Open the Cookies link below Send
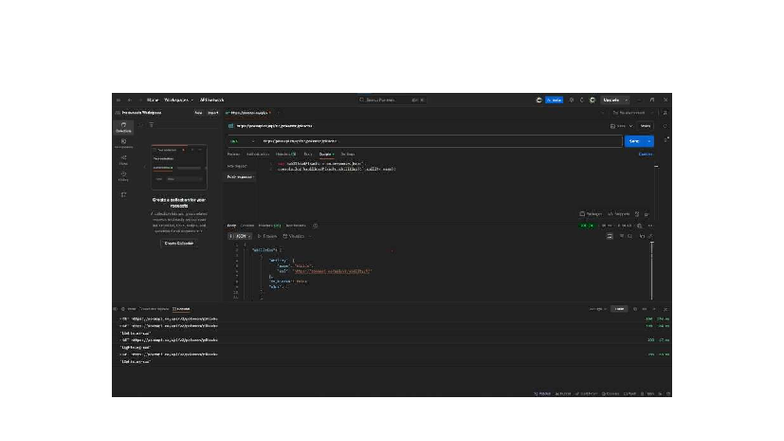Screen dimensions: 784x441 point(646,154)
